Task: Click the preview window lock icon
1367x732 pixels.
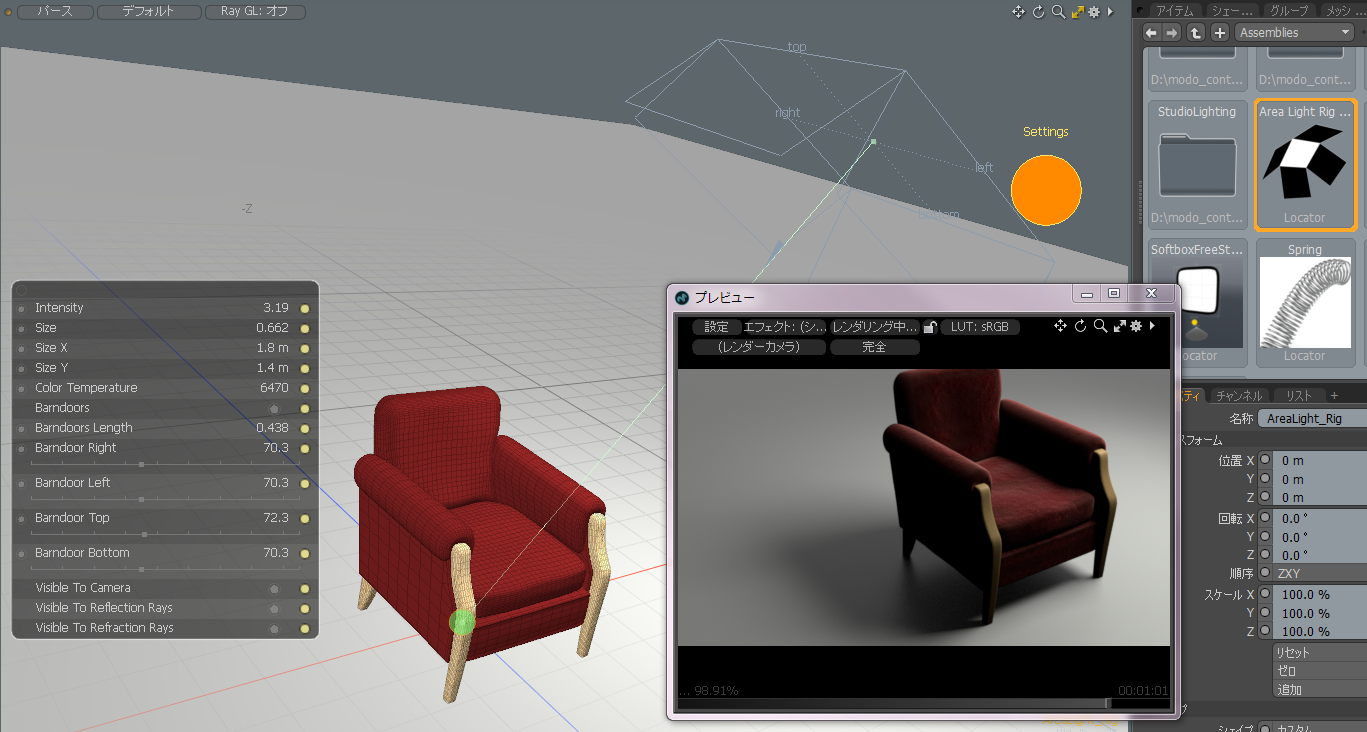Action: click(929, 327)
